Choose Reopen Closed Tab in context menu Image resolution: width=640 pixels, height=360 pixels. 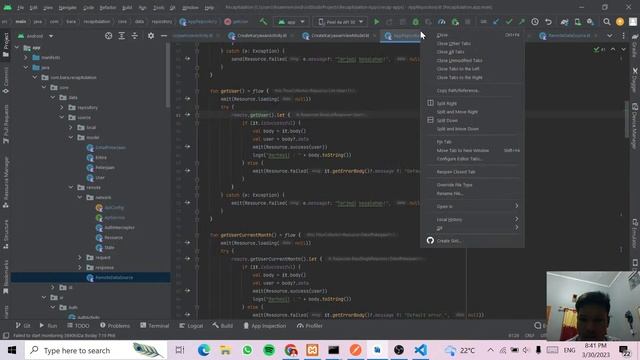(456, 172)
